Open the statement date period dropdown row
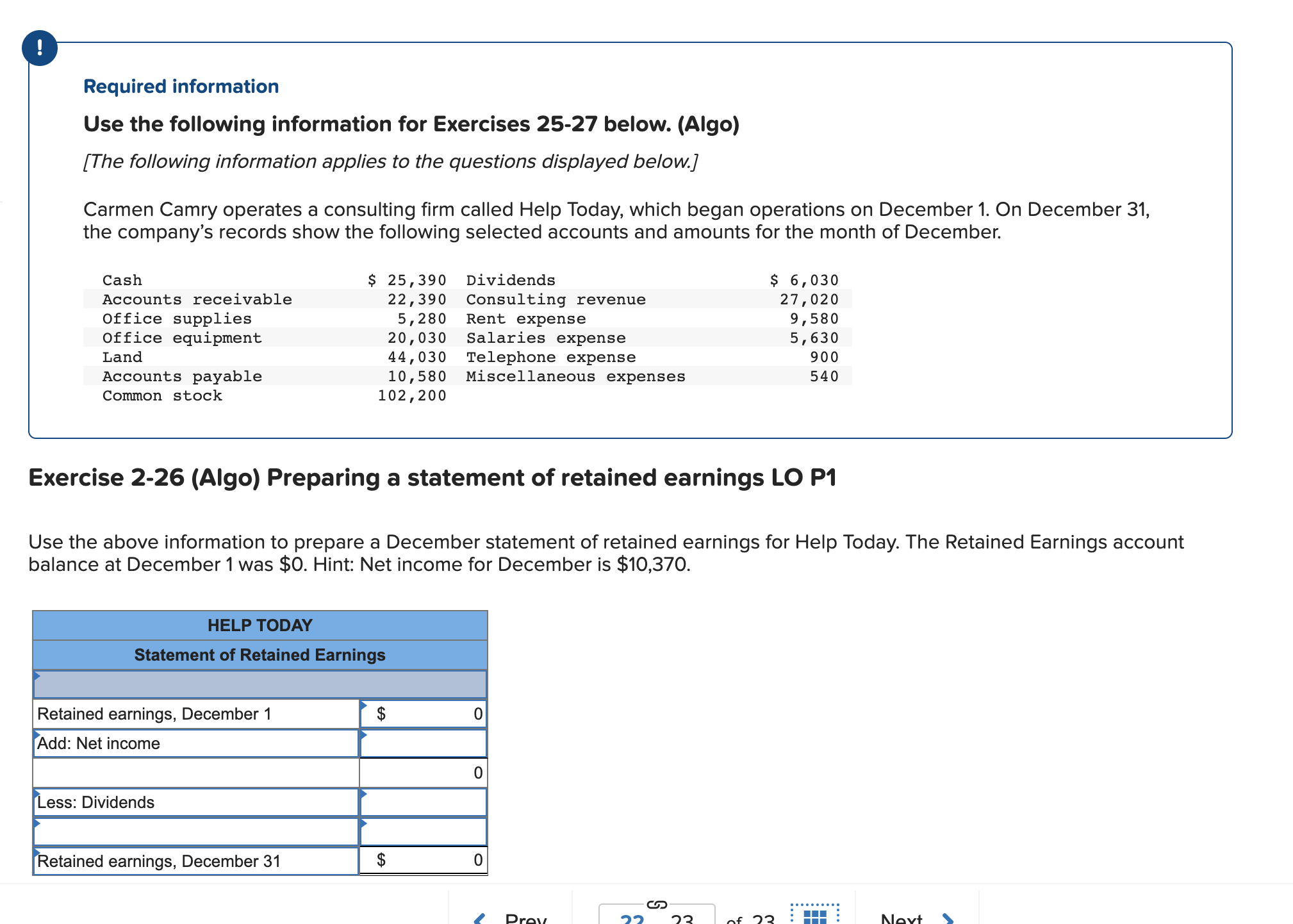The height and width of the screenshot is (924, 1293). 259,684
